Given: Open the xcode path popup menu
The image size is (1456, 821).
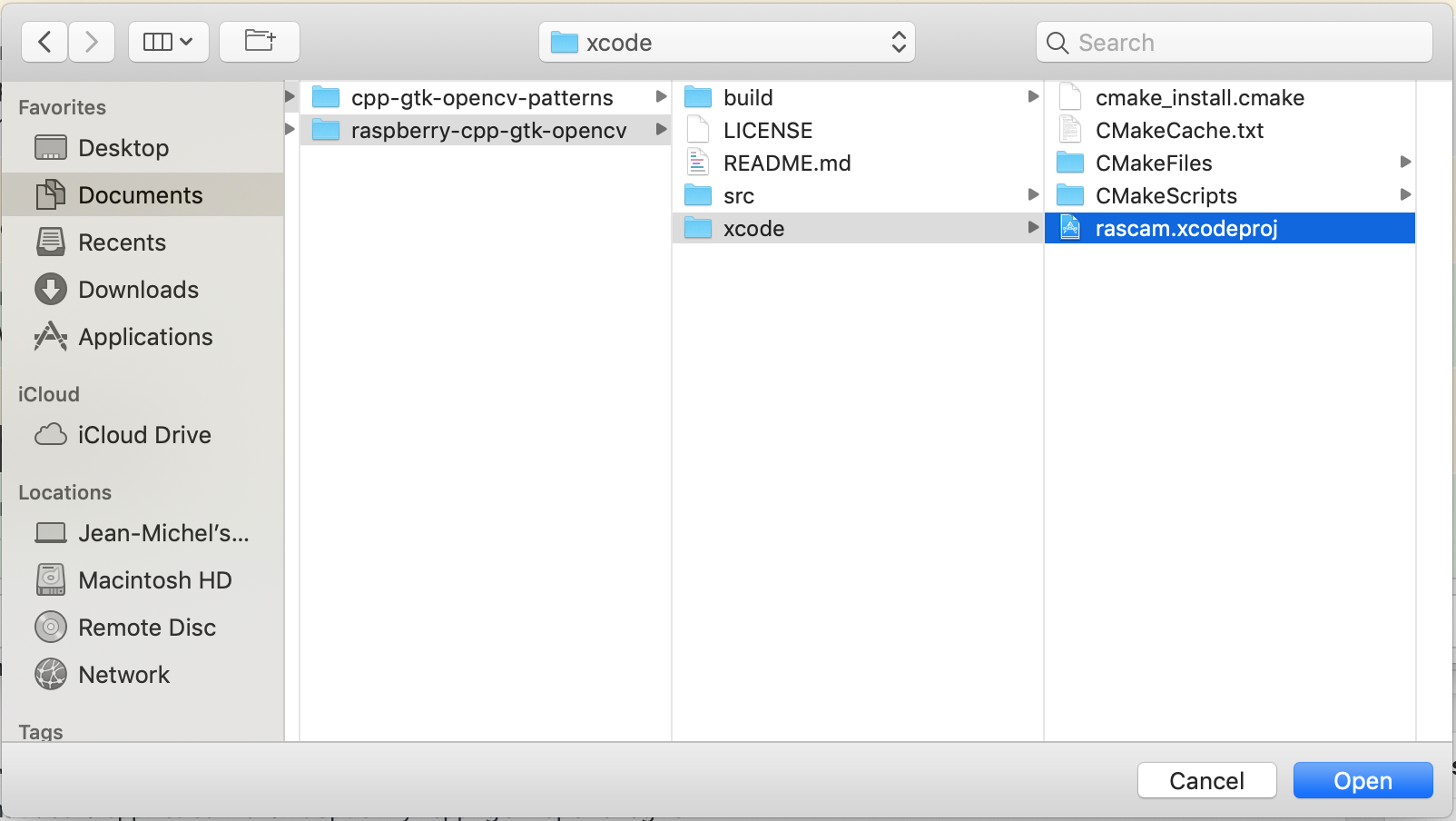Looking at the screenshot, I should 727,42.
